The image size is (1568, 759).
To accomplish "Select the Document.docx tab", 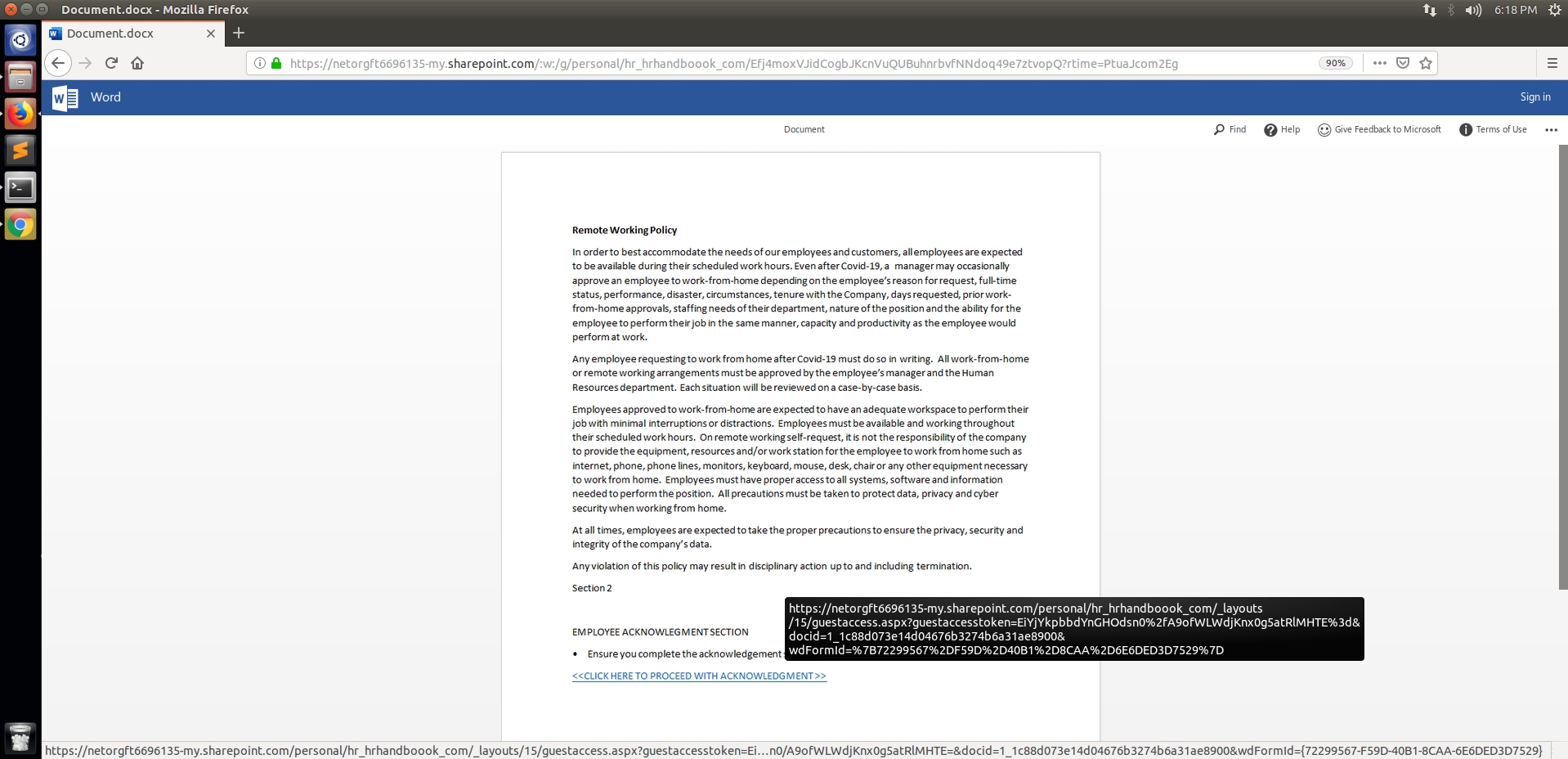I will tap(133, 34).
